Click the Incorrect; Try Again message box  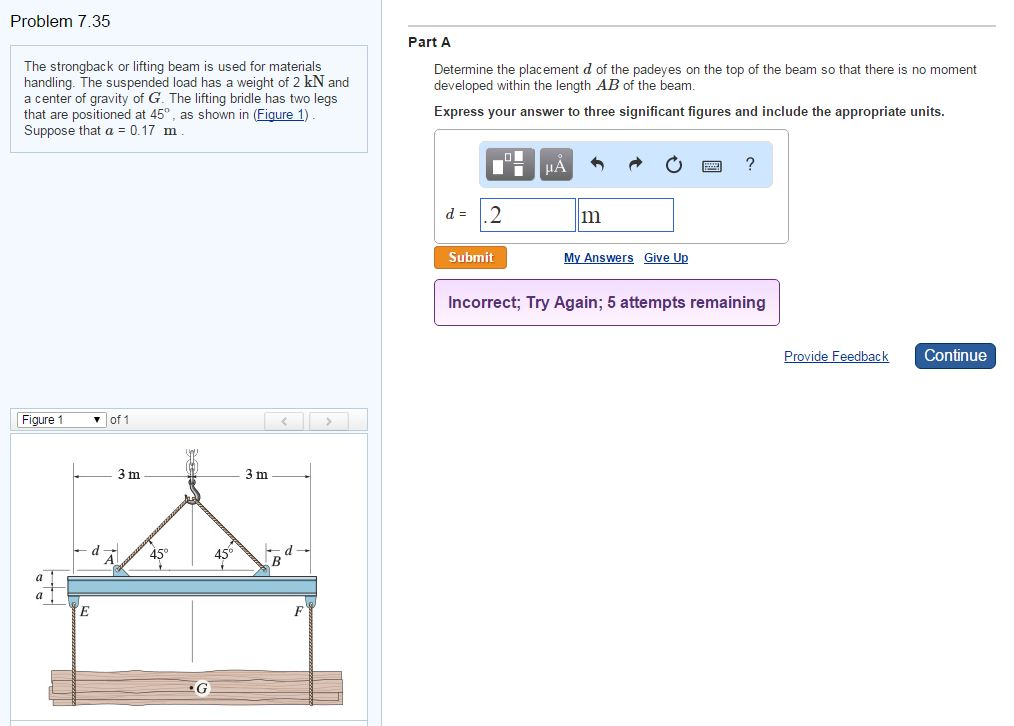coord(606,302)
